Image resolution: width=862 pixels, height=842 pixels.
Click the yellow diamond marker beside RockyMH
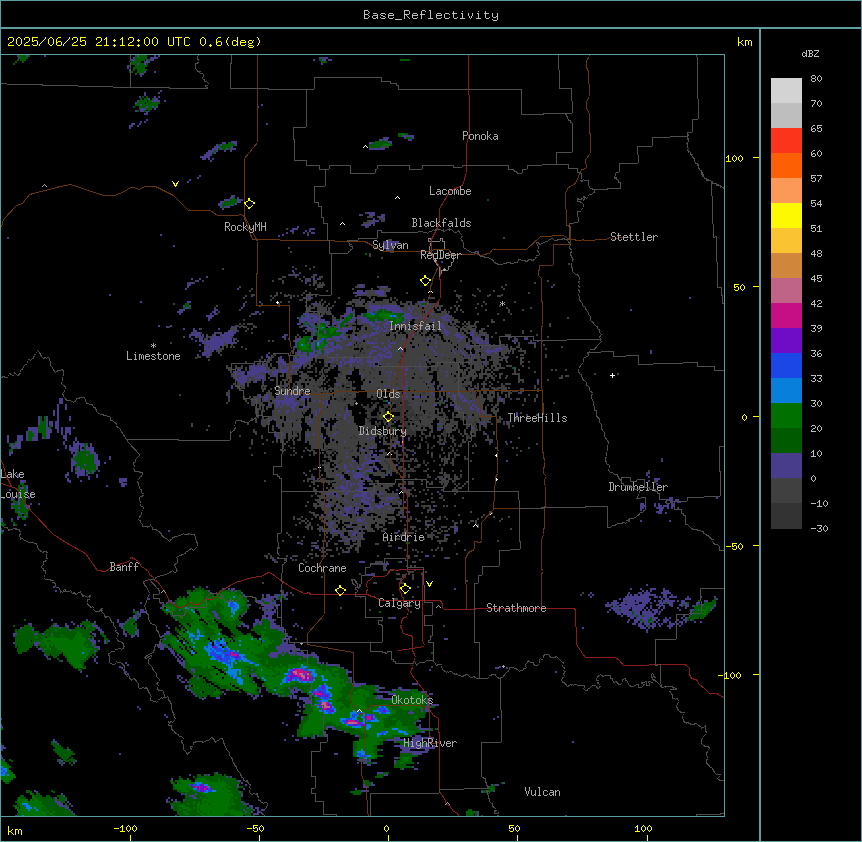[x=250, y=204]
